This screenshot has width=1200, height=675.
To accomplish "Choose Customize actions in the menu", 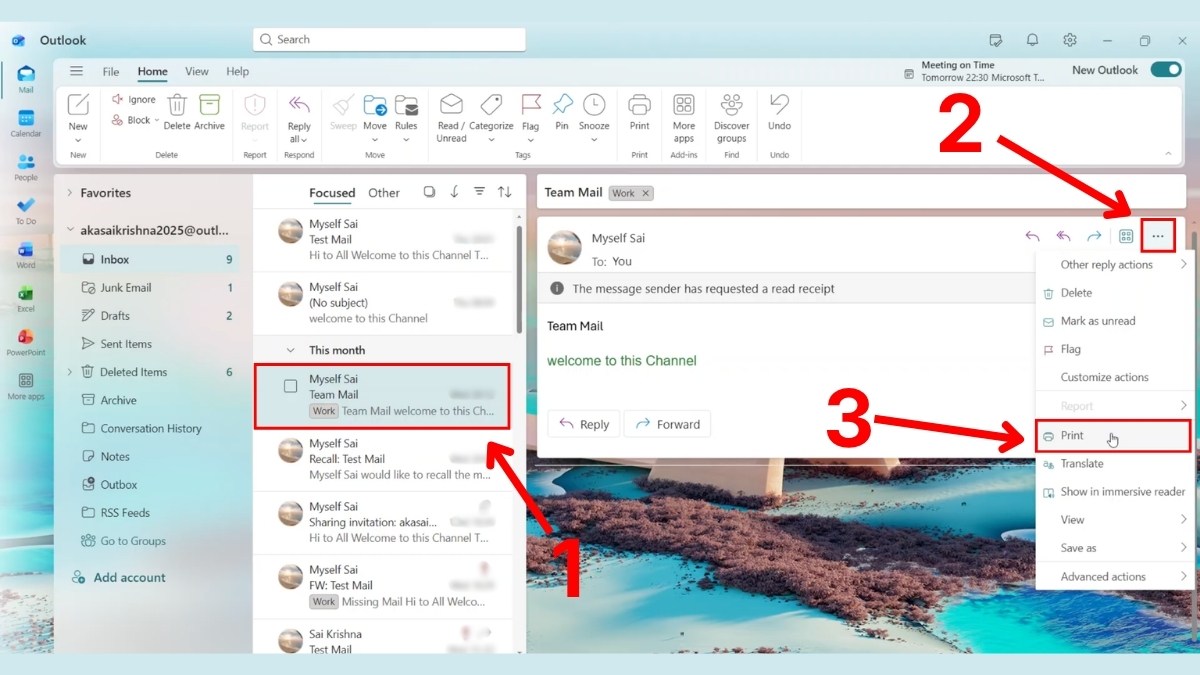I will [1113, 377].
